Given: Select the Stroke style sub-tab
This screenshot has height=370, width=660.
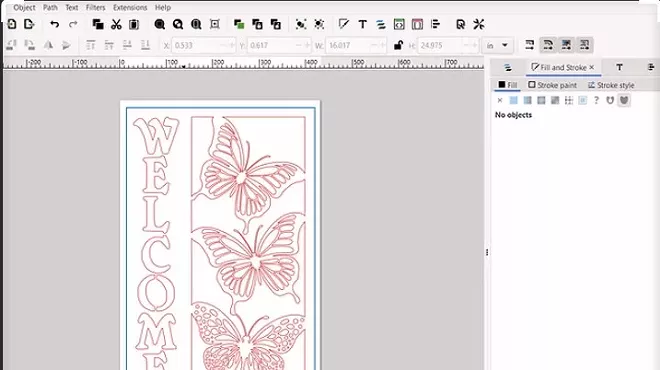Looking at the screenshot, I should (611, 85).
